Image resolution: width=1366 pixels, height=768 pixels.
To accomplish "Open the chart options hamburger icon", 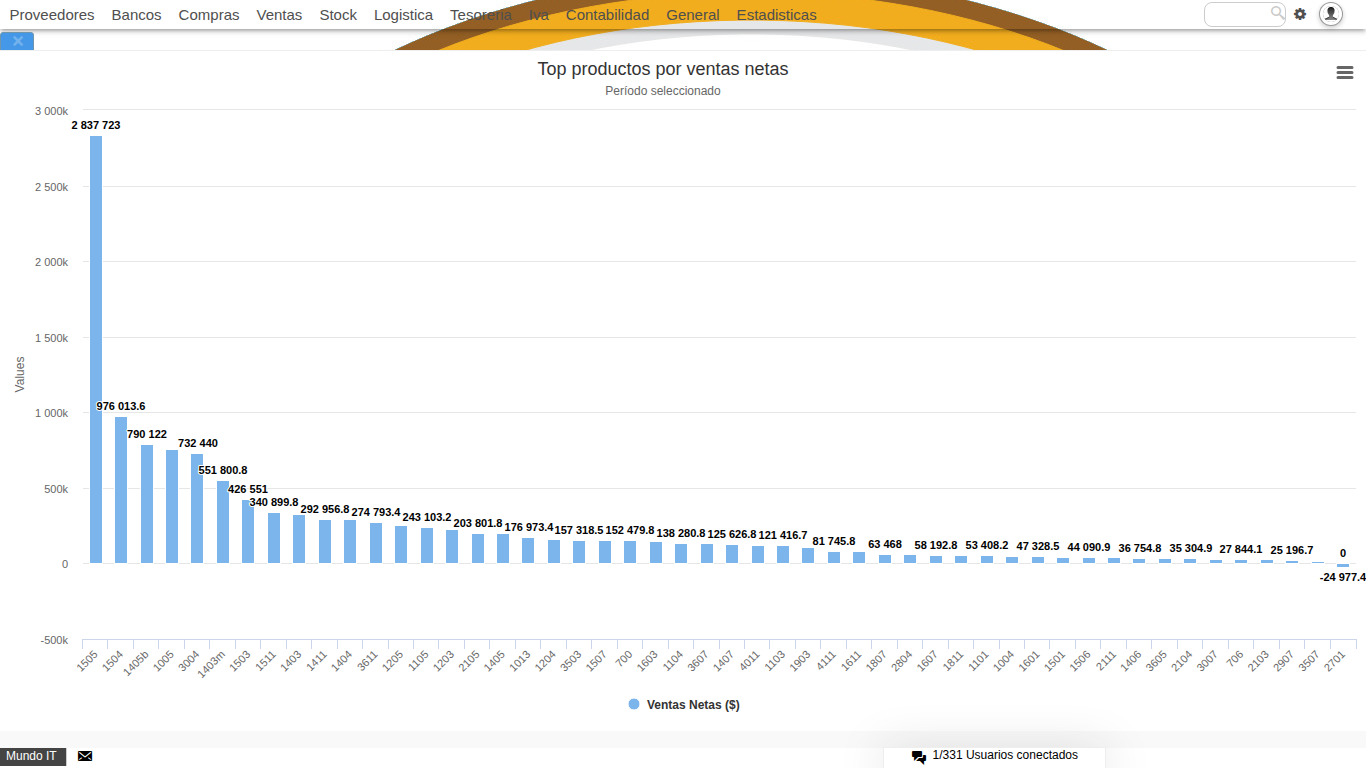I will pyautogui.click(x=1344, y=72).
